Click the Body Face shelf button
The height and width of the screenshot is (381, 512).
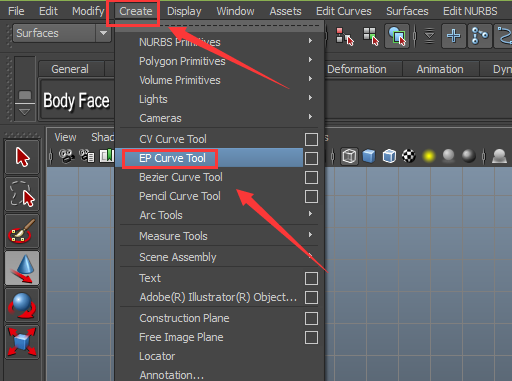coord(76,100)
